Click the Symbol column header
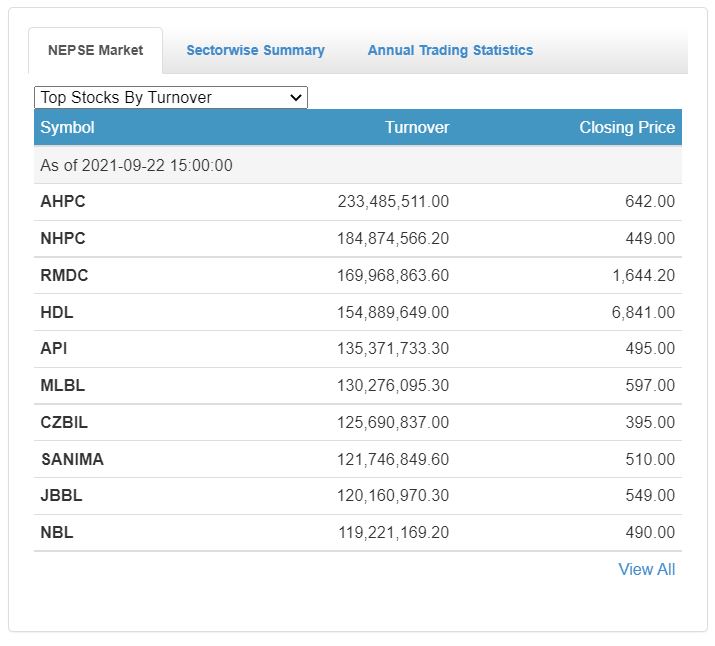 [67, 127]
